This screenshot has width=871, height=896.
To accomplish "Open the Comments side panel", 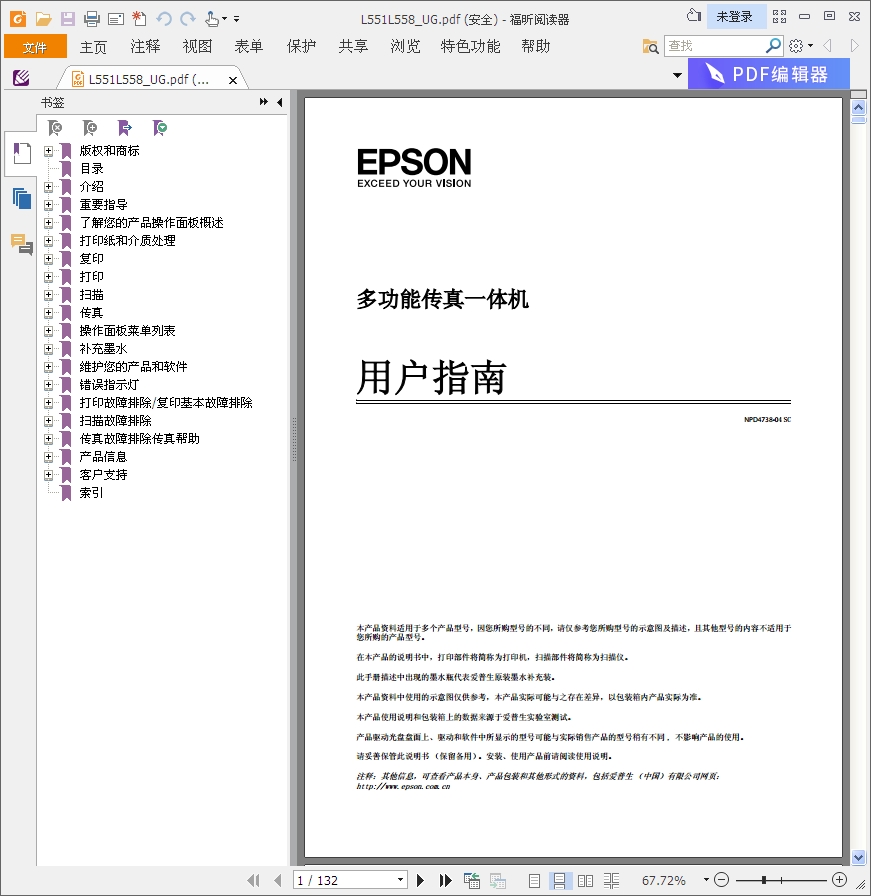I will point(22,244).
